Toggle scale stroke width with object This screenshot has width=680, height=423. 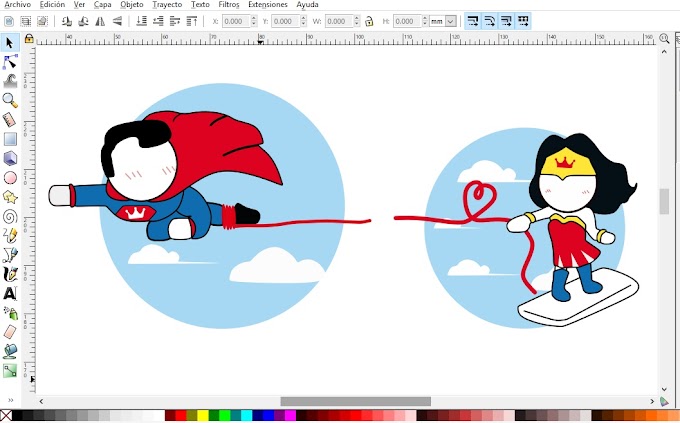(473, 21)
